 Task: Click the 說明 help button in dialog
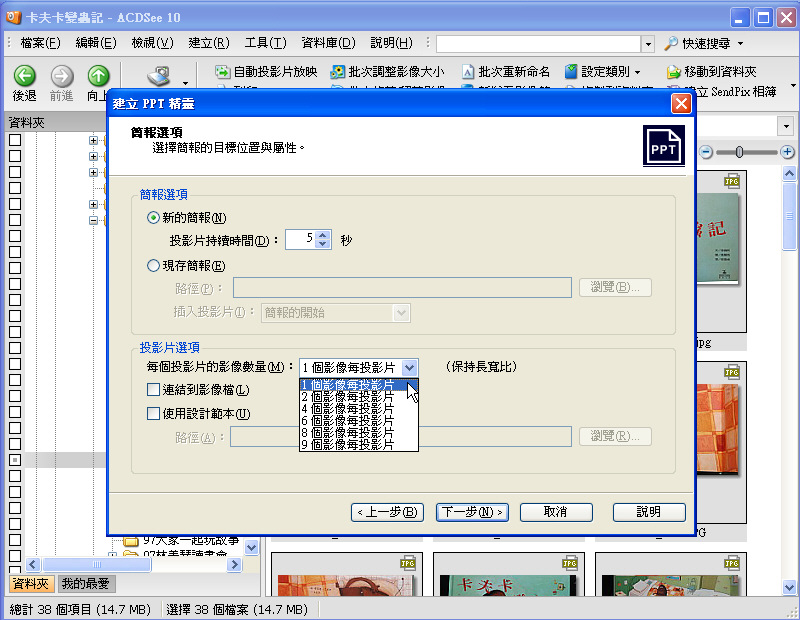pyautogui.click(x=649, y=512)
